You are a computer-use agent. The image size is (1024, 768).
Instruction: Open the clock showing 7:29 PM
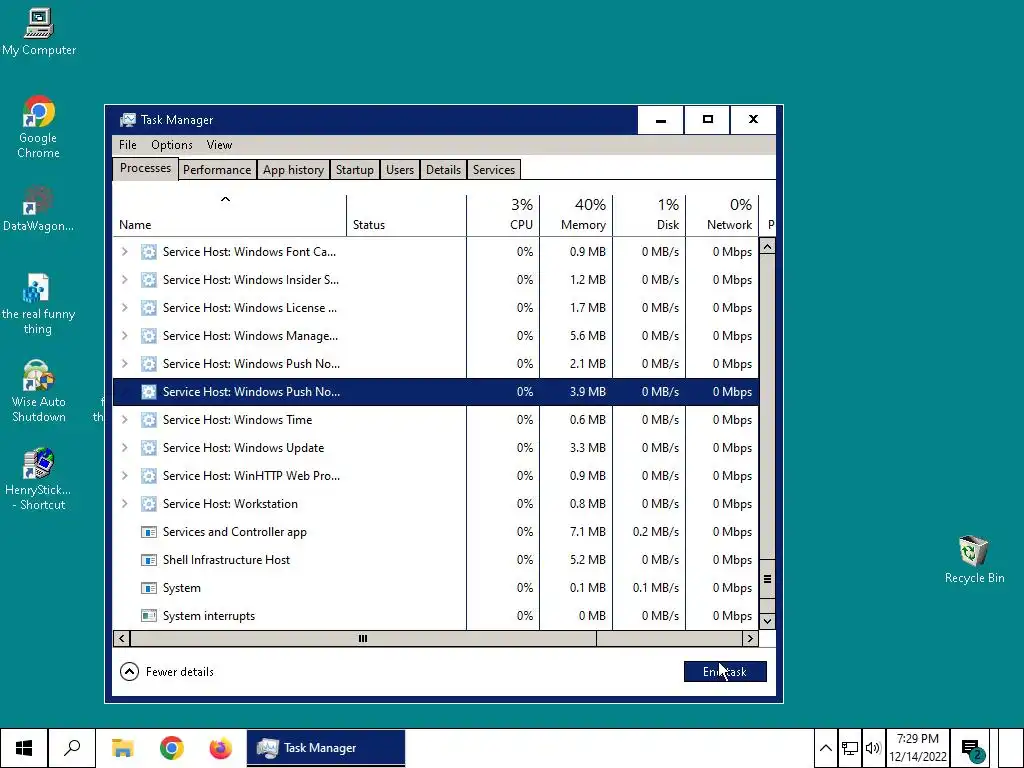tap(918, 748)
